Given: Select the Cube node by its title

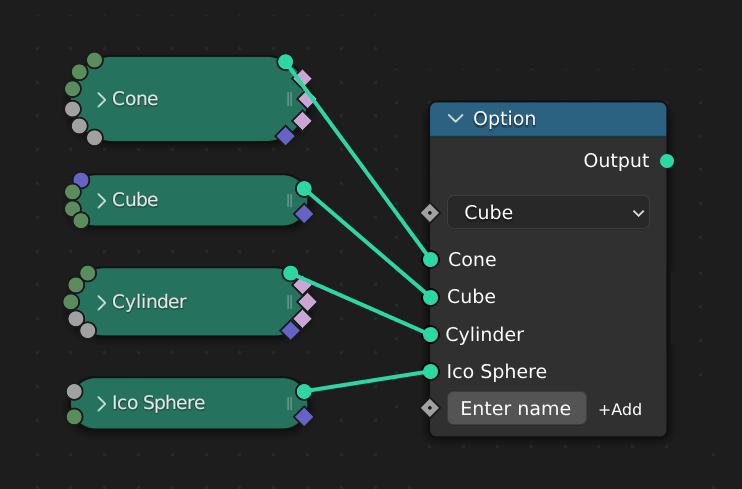Looking at the screenshot, I should pyautogui.click(x=135, y=200).
